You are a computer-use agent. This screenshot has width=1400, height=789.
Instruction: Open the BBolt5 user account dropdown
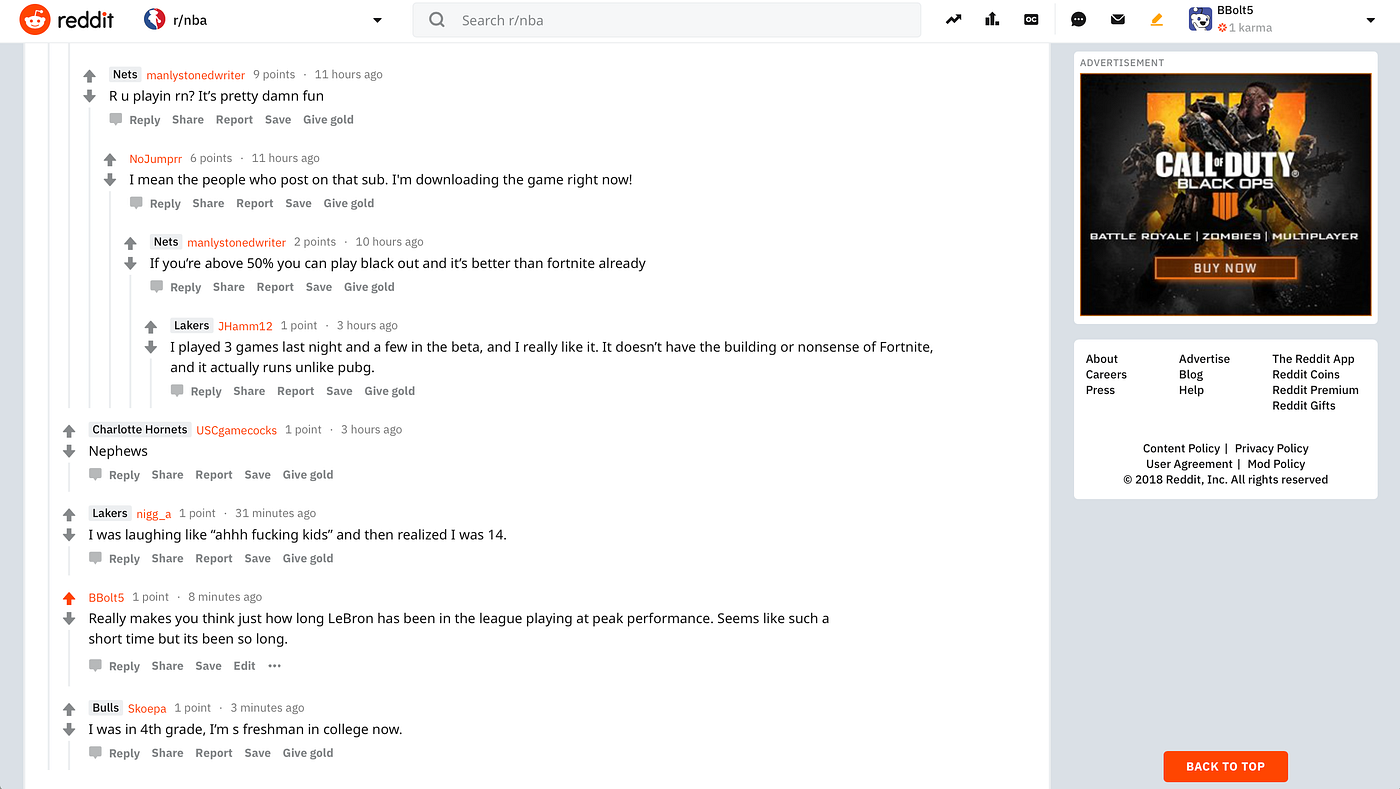pyautogui.click(x=1370, y=20)
